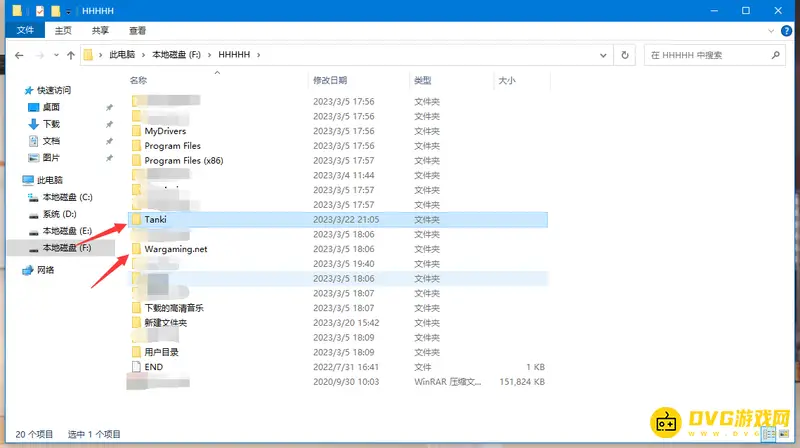Viewport: 800px width, 448px height.
Task: Click 此电脑 in the address bar
Action: click(122, 55)
